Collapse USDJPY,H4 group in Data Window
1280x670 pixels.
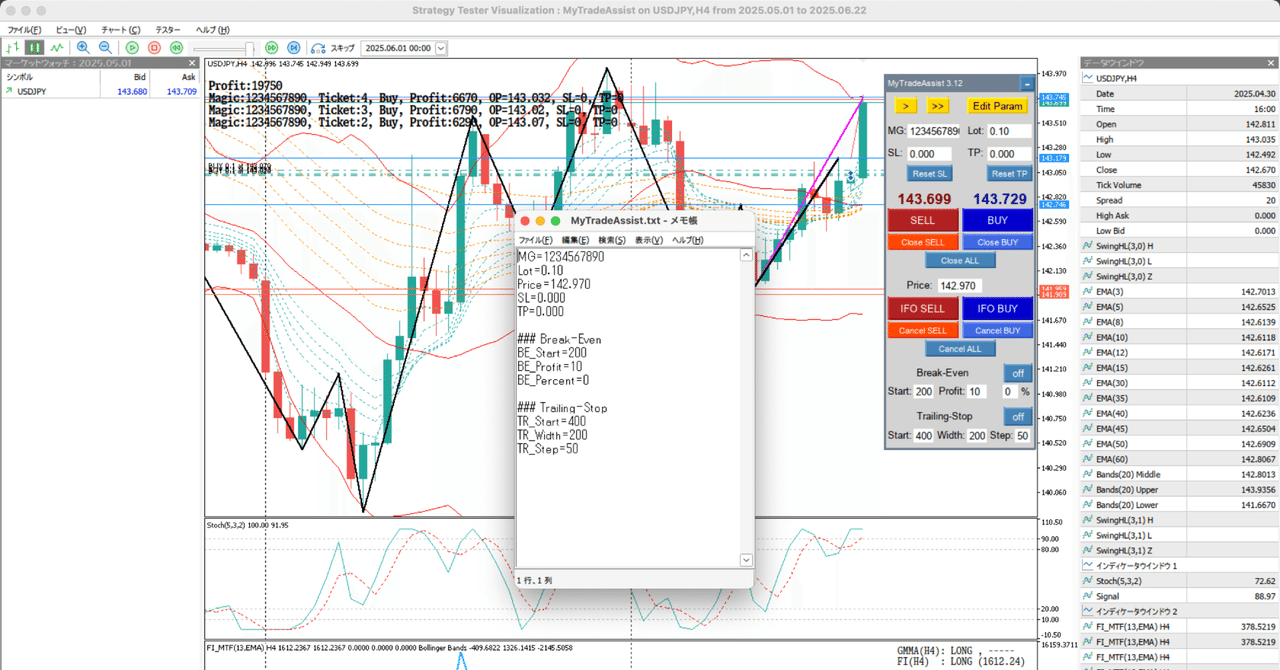point(1088,77)
